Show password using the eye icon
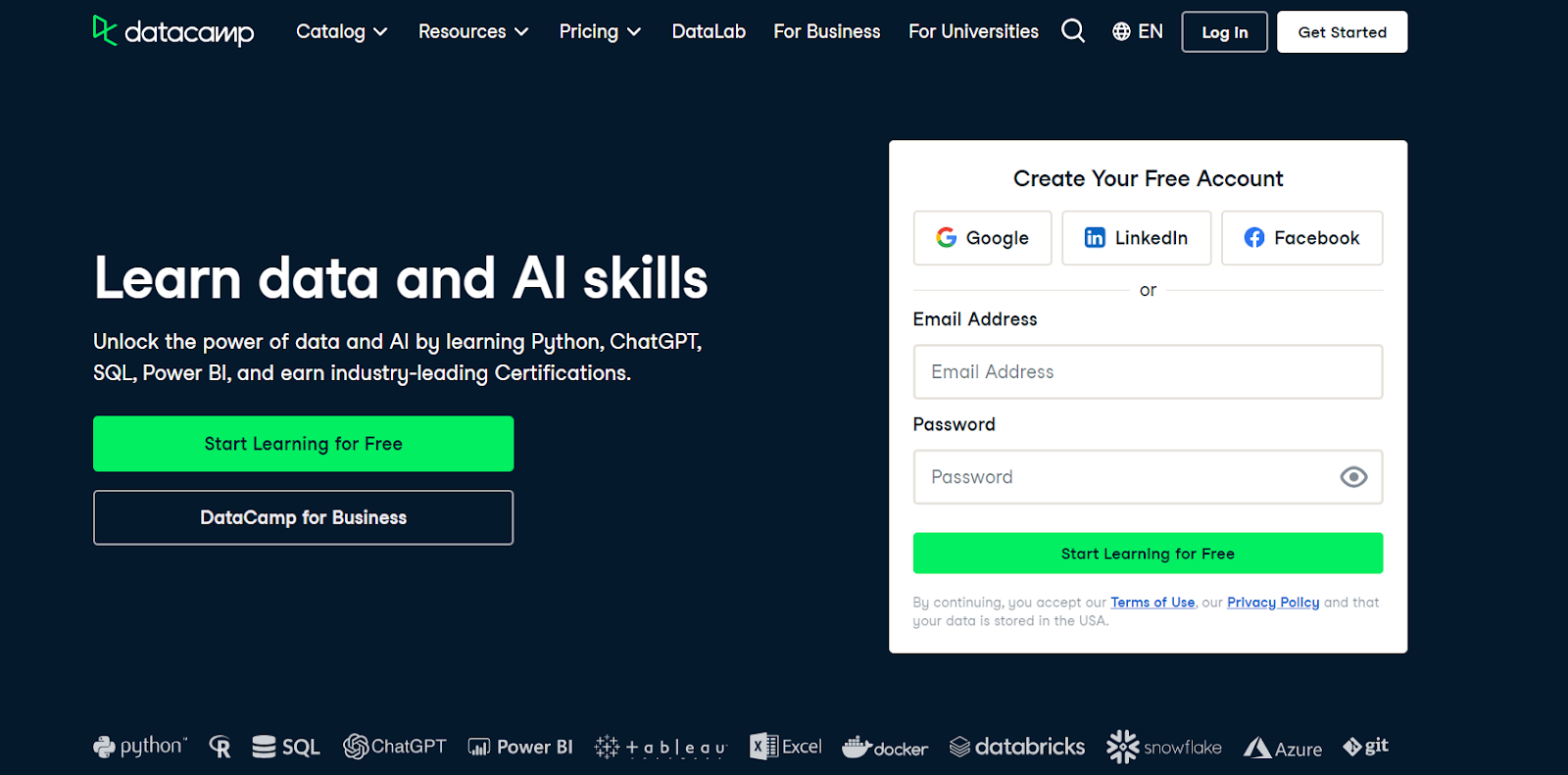The height and width of the screenshot is (775, 1568). [x=1353, y=477]
